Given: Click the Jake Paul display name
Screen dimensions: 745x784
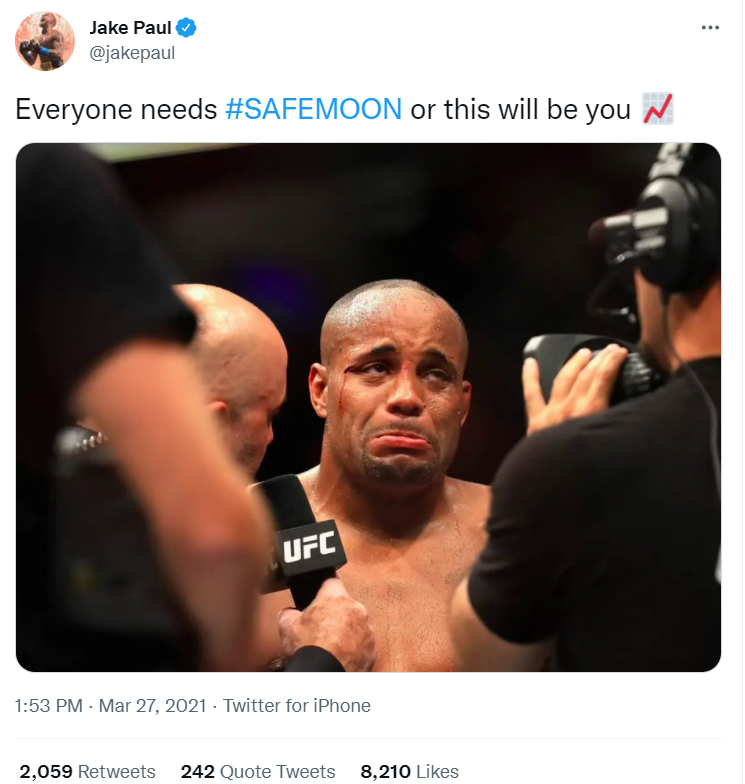Looking at the screenshot, I should tap(131, 28).
